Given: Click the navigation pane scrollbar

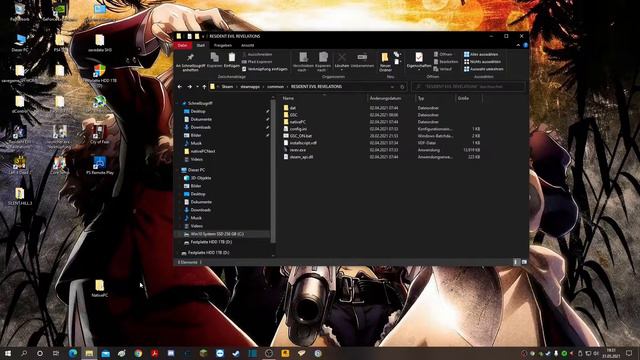Looking at the screenshot, I should point(273,171).
